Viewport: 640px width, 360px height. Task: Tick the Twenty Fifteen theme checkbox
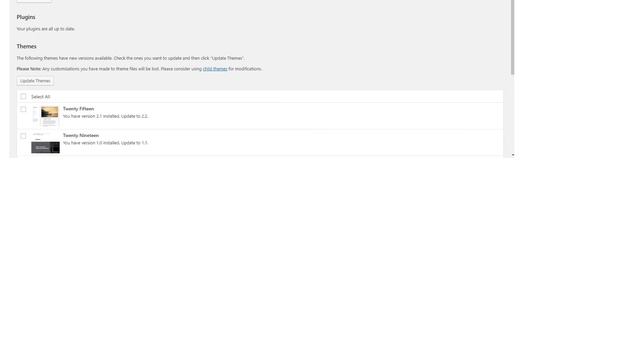coord(23,109)
